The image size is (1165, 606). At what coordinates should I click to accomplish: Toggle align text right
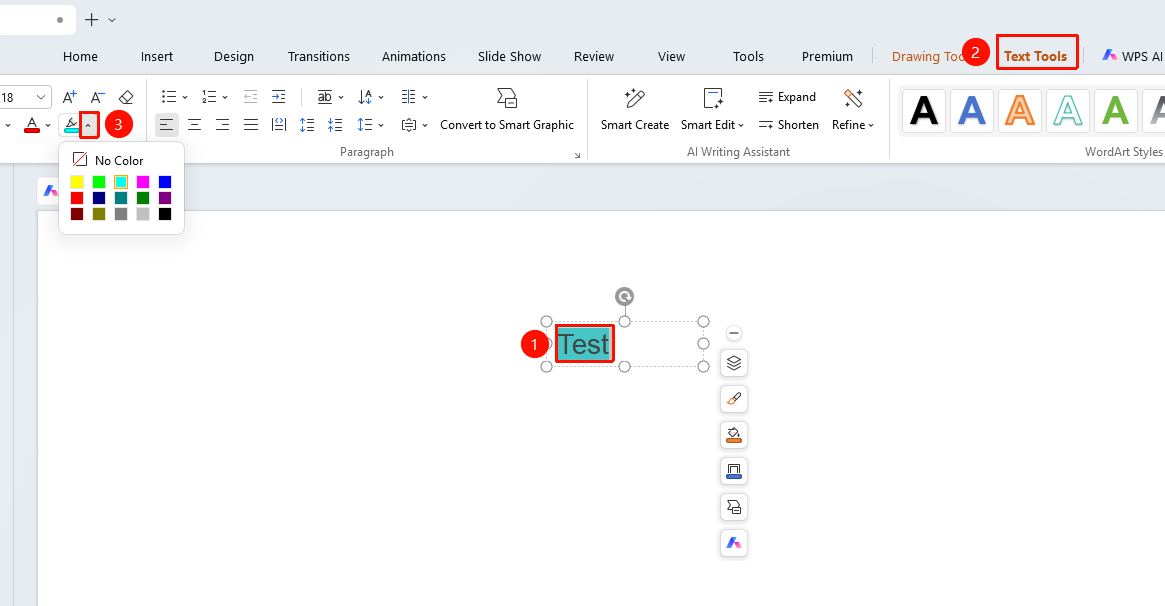coord(222,125)
